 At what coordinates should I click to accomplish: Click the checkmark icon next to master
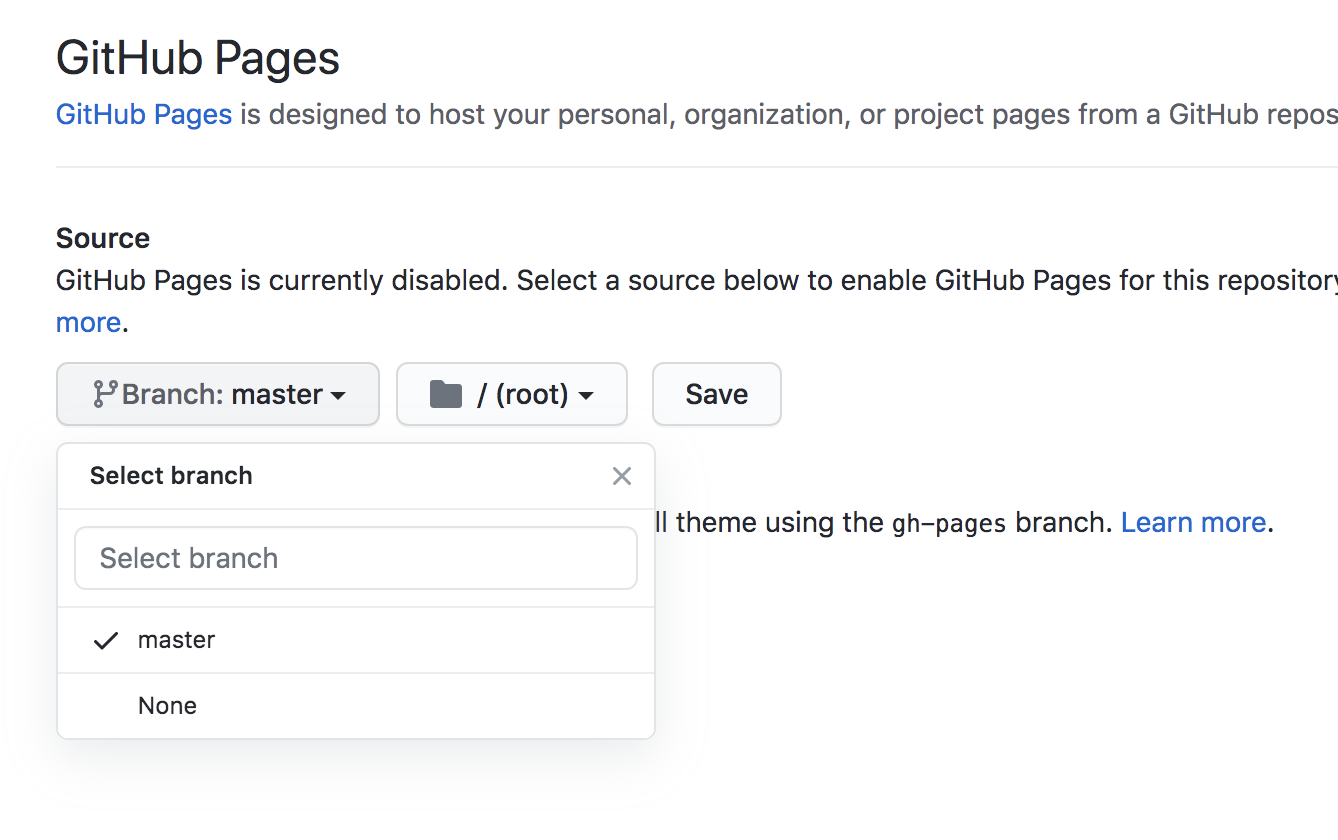coord(106,640)
